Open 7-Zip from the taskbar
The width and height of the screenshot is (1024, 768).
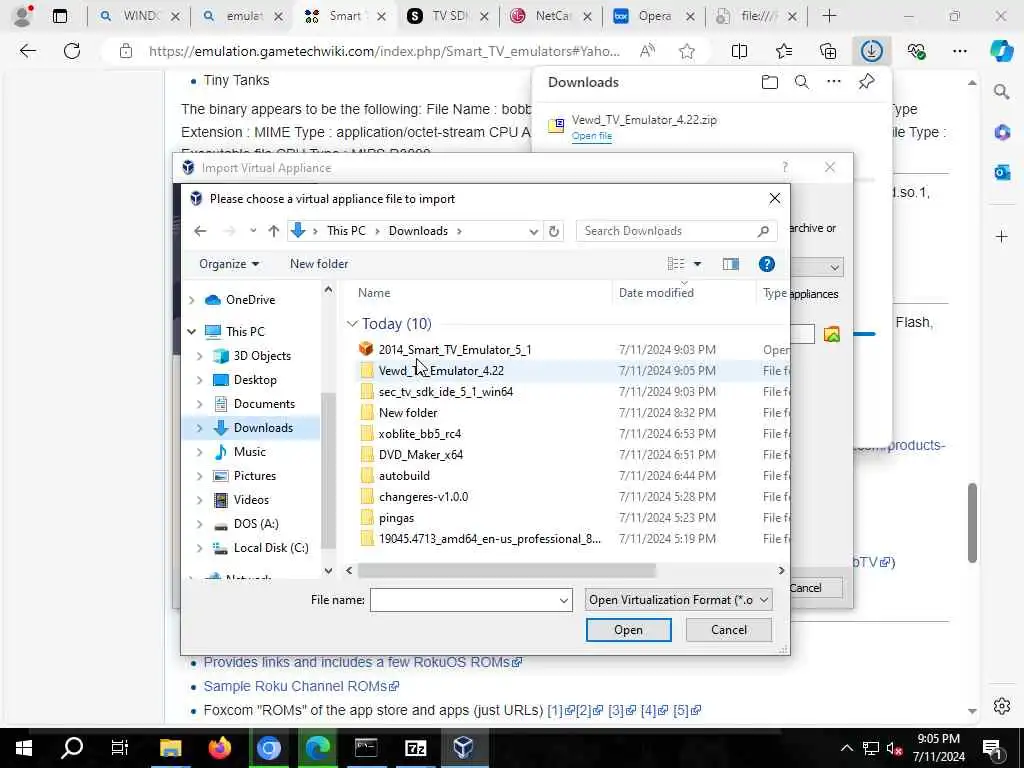pyautogui.click(x=415, y=747)
